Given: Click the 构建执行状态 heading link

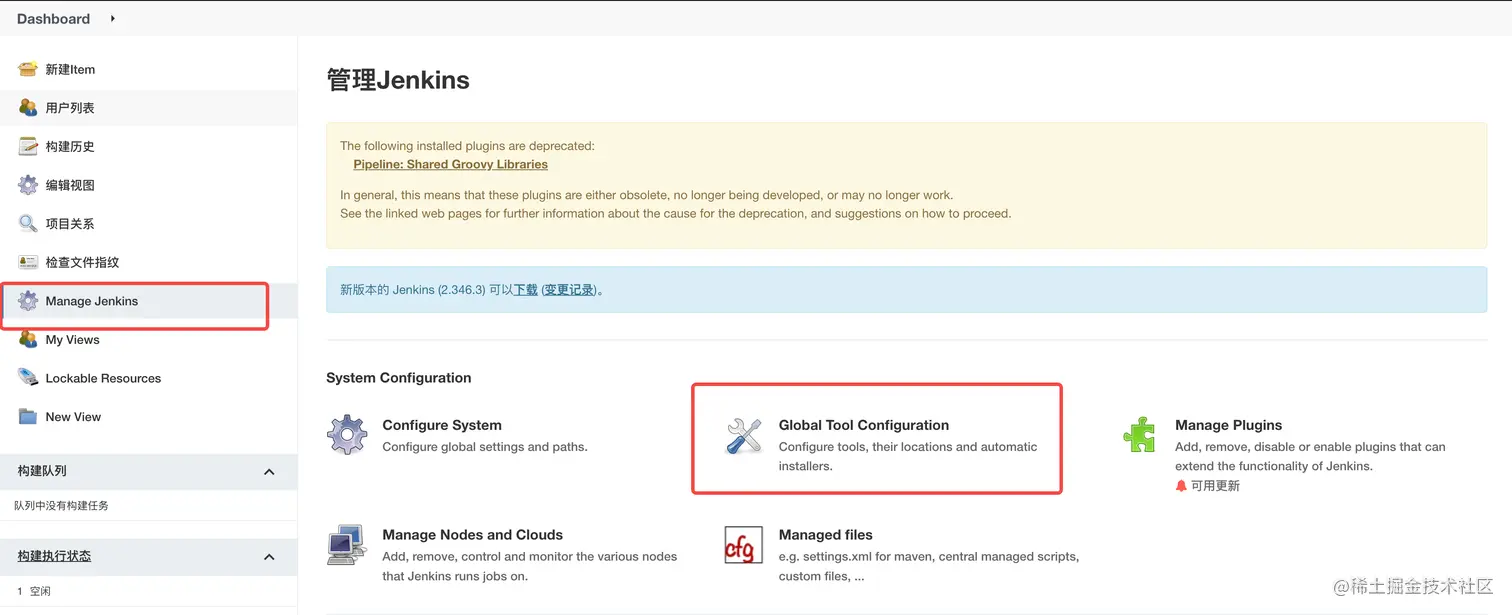Looking at the screenshot, I should pos(54,556).
